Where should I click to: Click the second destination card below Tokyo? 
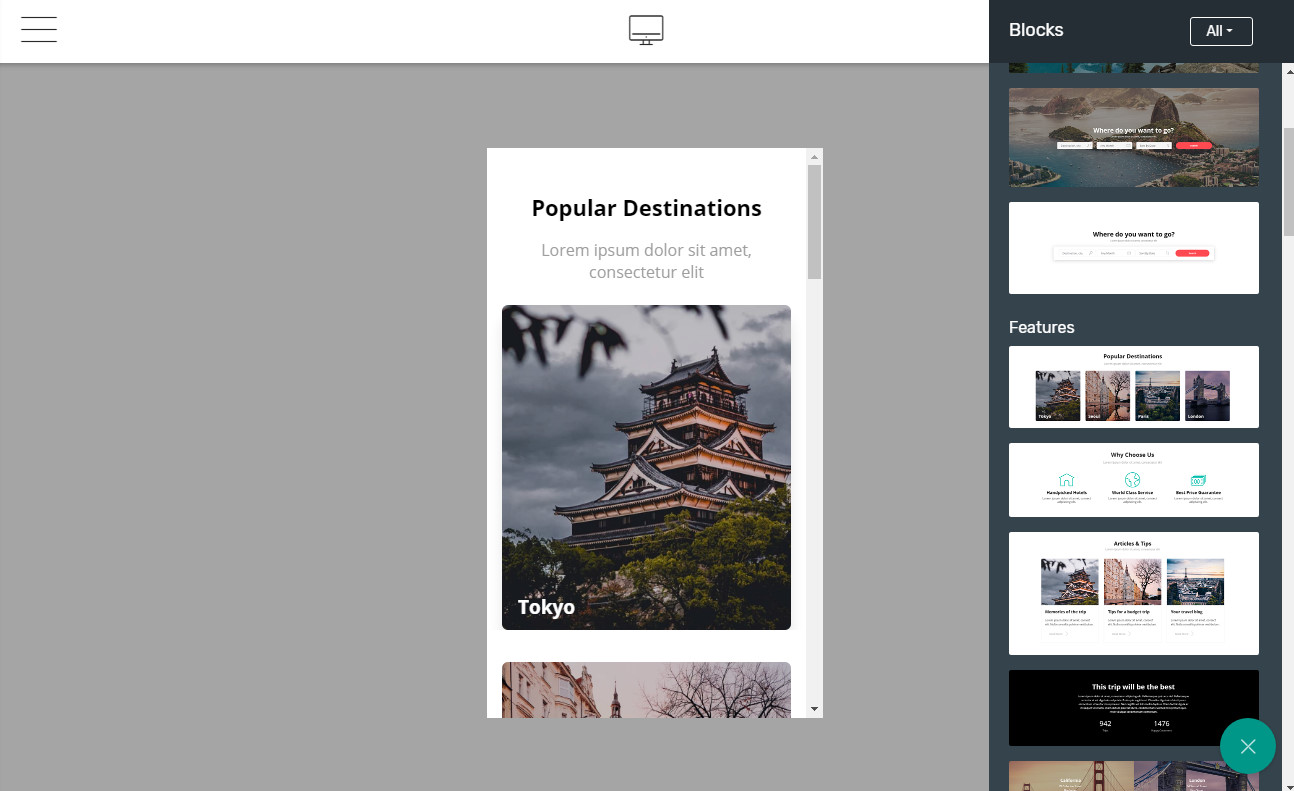[646, 690]
